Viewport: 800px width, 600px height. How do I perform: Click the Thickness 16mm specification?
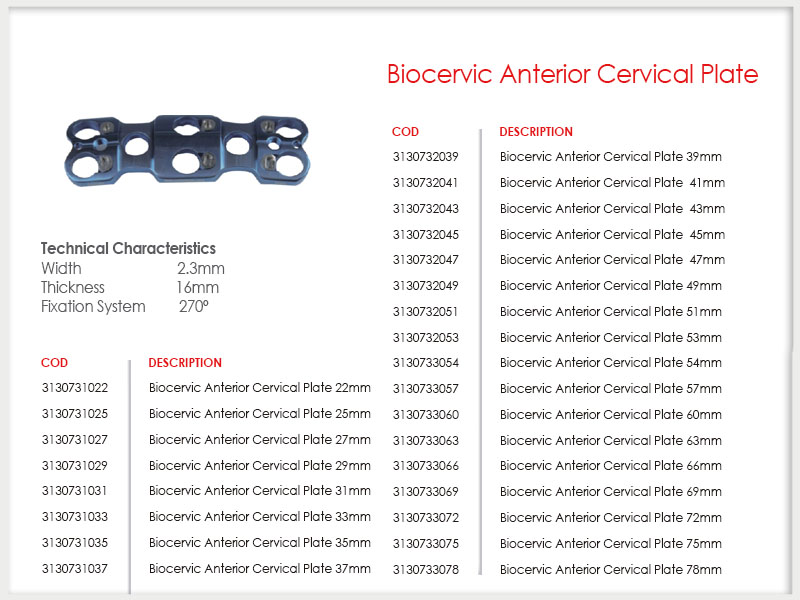pos(130,288)
